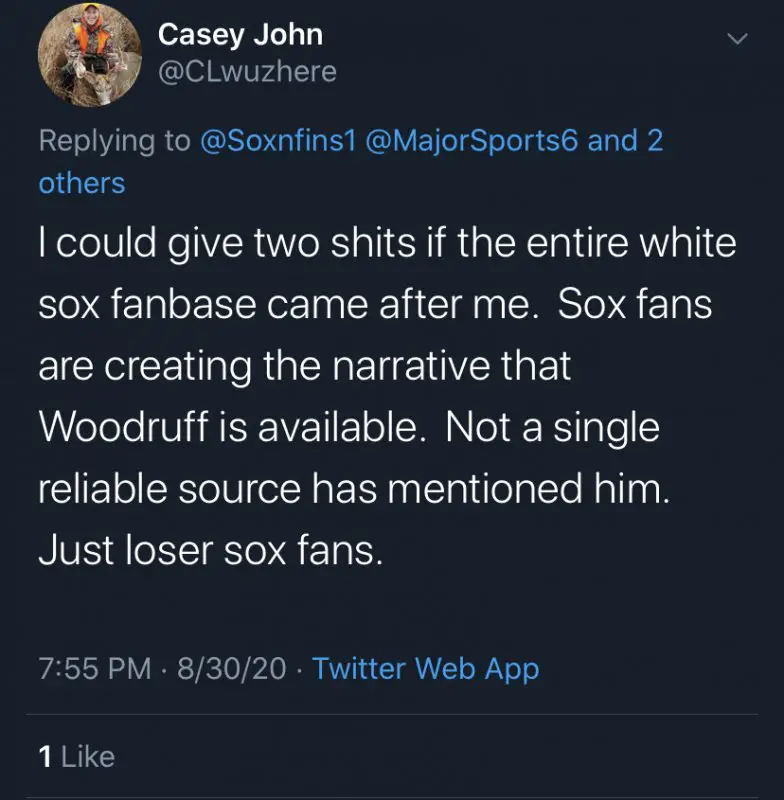Open the Twitter Web App source link
Image resolution: width=784 pixels, height=800 pixels.
[x=425, y=668]
